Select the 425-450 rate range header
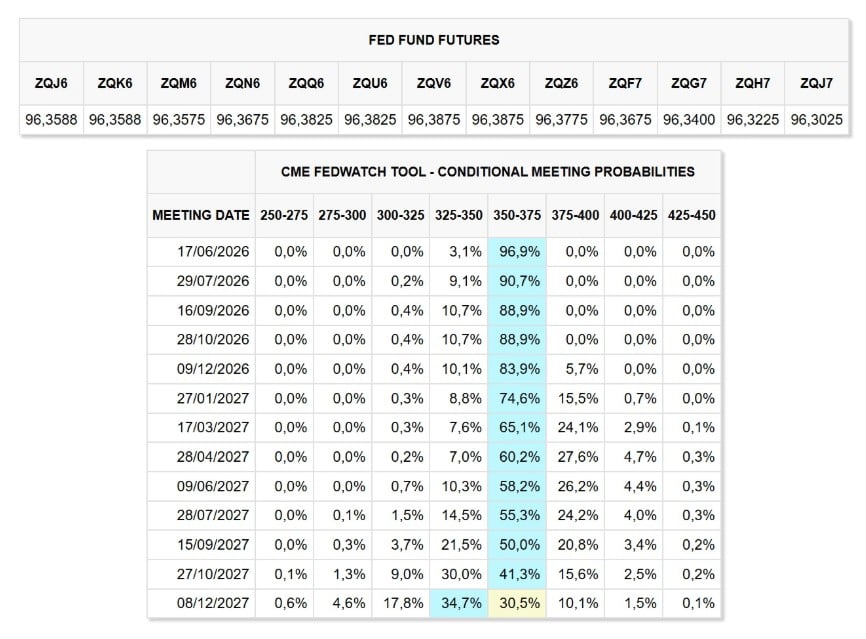866x639 pixels. [x=691, y=215]
